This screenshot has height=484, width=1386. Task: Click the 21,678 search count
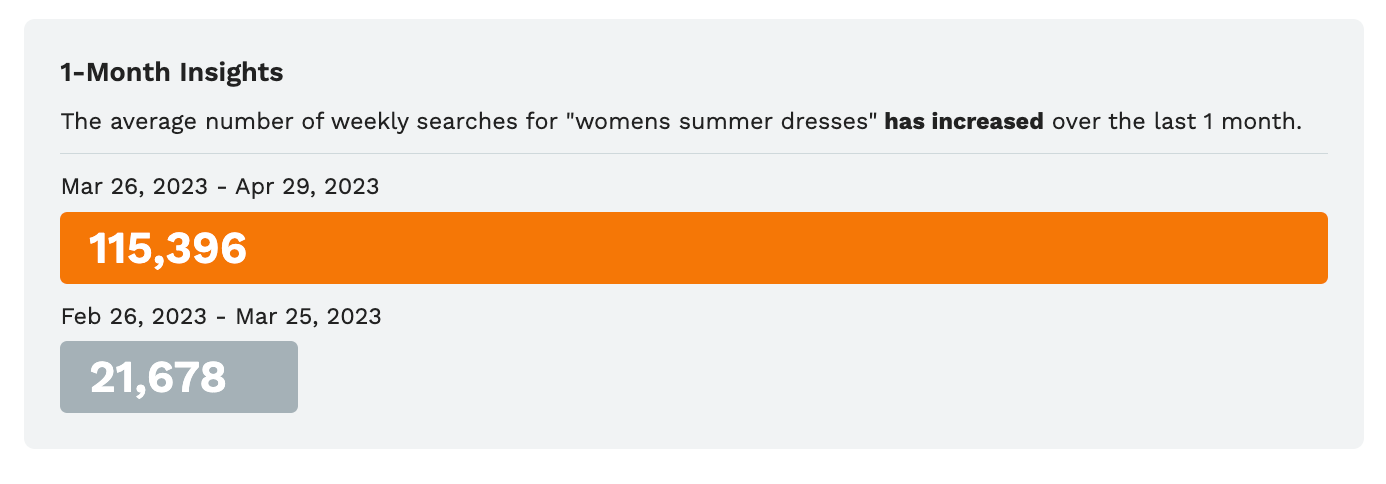(x=158, y=377)
